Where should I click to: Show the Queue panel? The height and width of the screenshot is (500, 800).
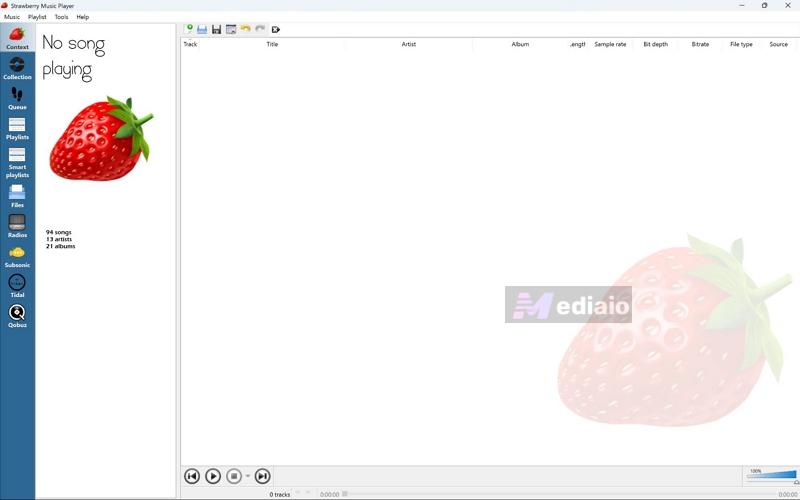click(x=17, y=98)
